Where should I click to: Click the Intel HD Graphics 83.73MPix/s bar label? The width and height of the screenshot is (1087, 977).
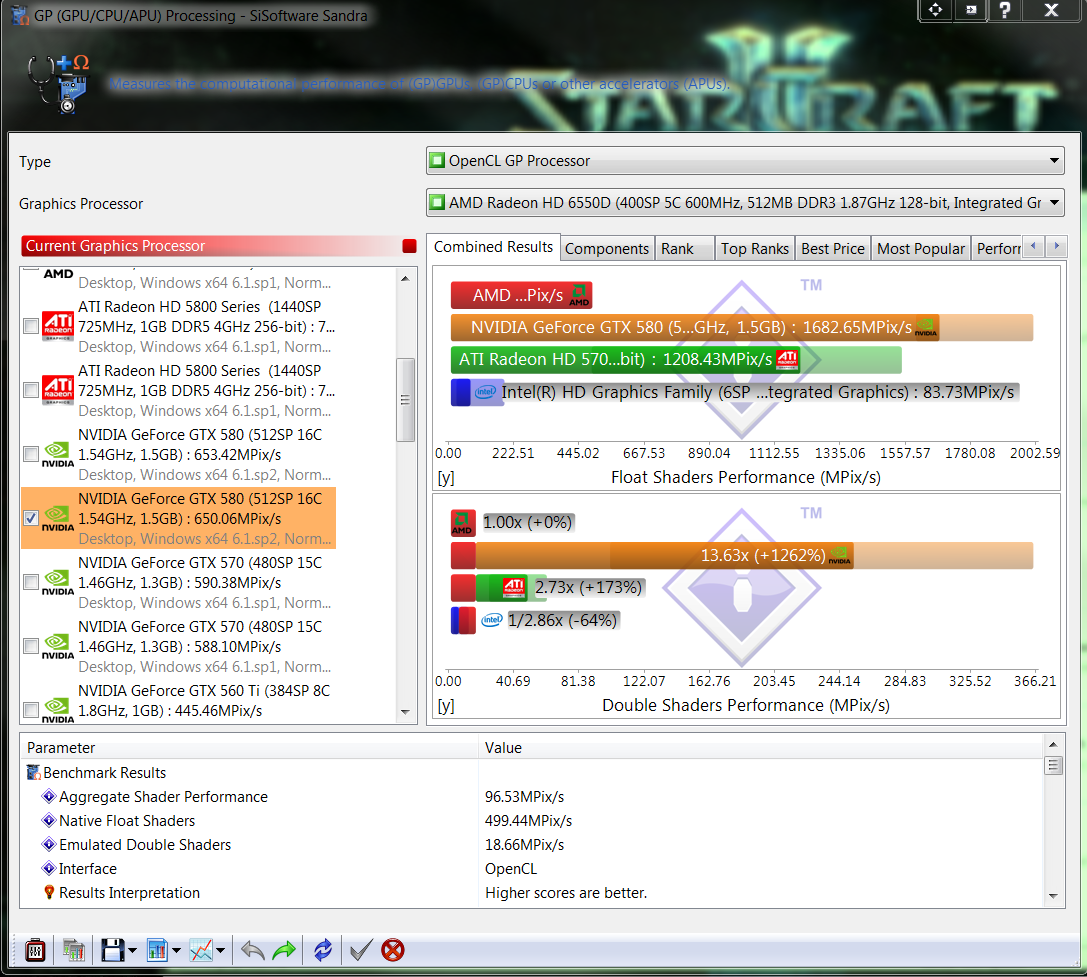point(758,392)
